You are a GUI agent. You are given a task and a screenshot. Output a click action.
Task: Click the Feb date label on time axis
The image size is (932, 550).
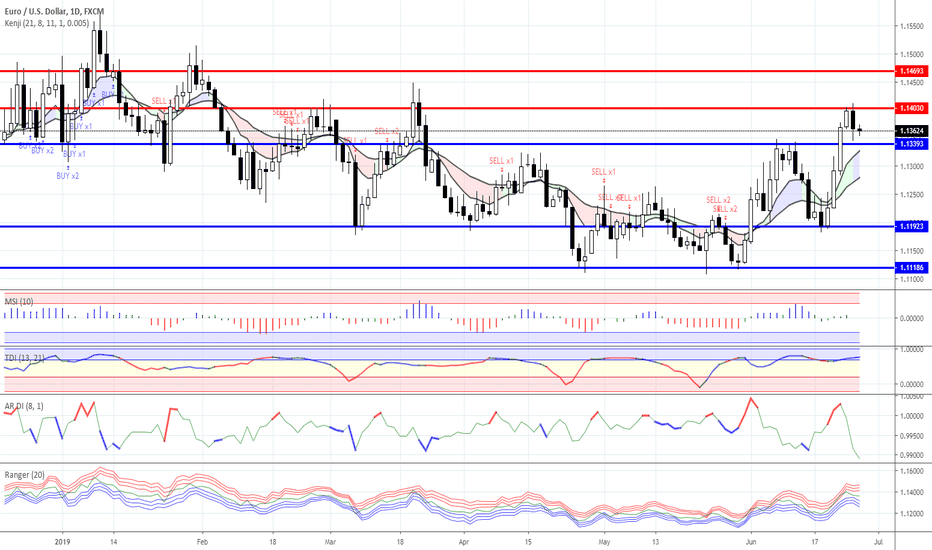[x=202, y=542]
